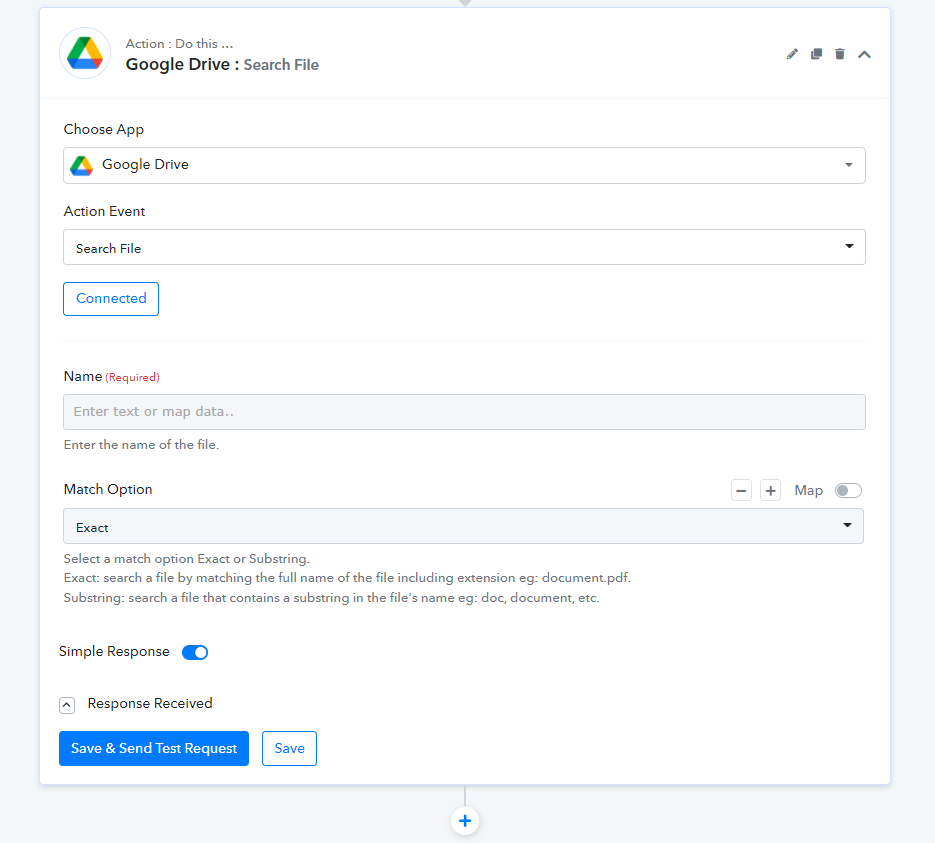
Task: Click the Match Option label
Action: tap(108, 489)
